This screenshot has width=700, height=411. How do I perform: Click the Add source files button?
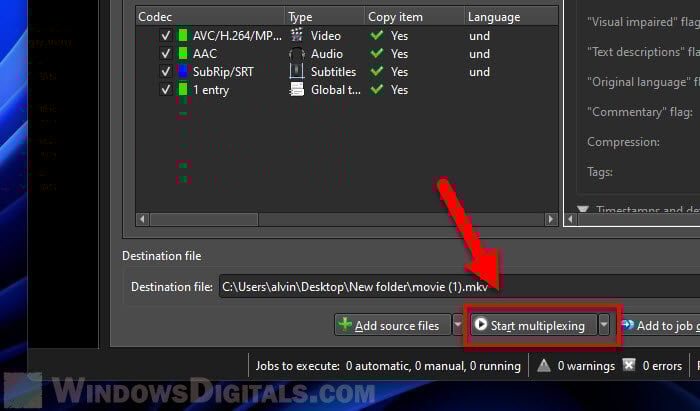click(x=393, y=325)
